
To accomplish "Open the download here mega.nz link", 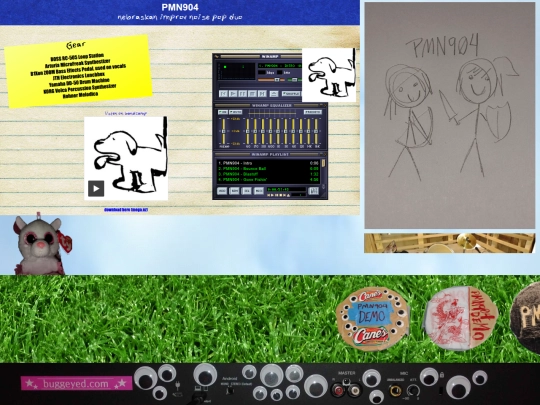I will pyautogui.click(x=126, y=209).
